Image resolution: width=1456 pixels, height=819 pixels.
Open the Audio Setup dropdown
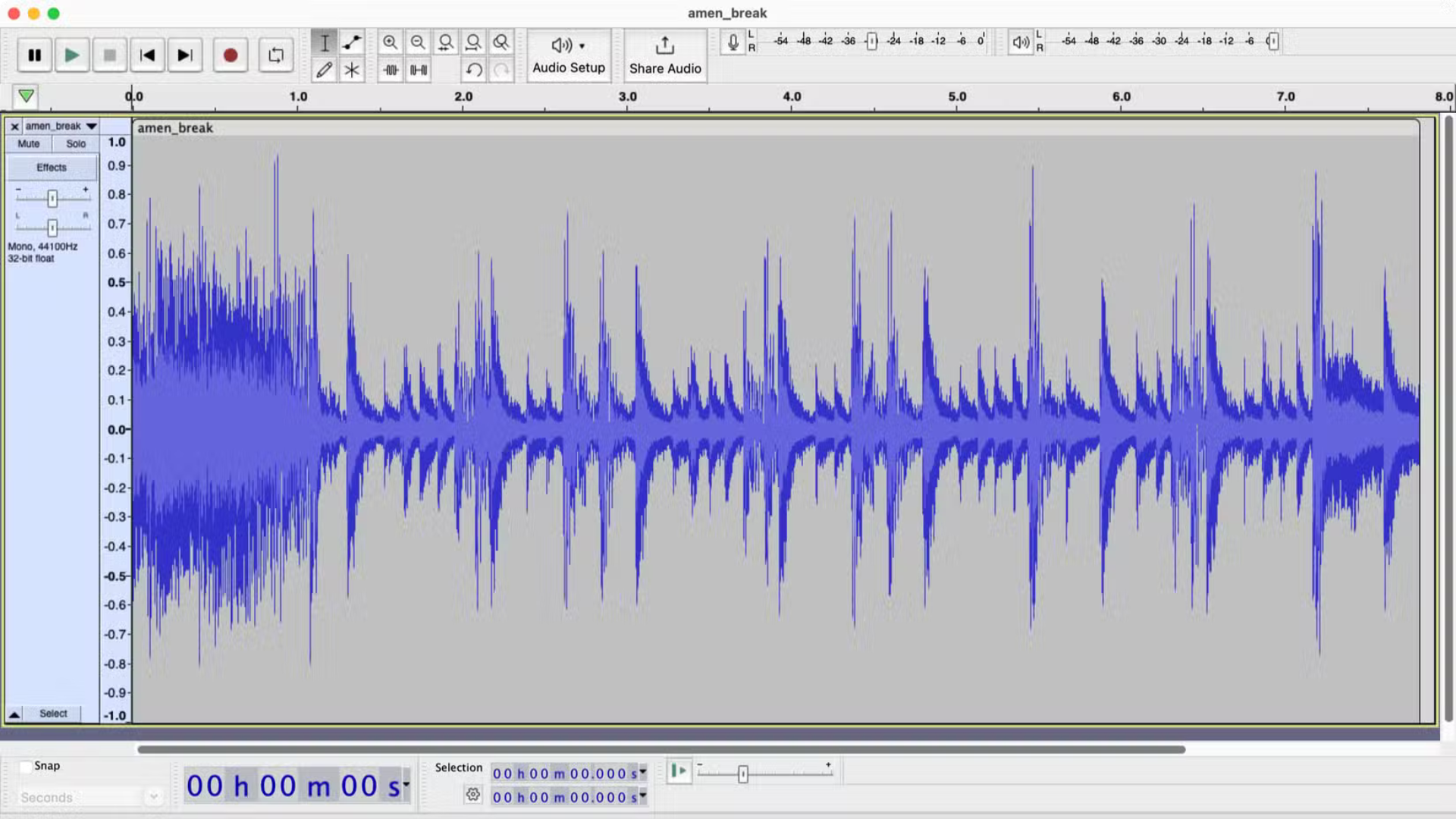click(x=569, y=55)
